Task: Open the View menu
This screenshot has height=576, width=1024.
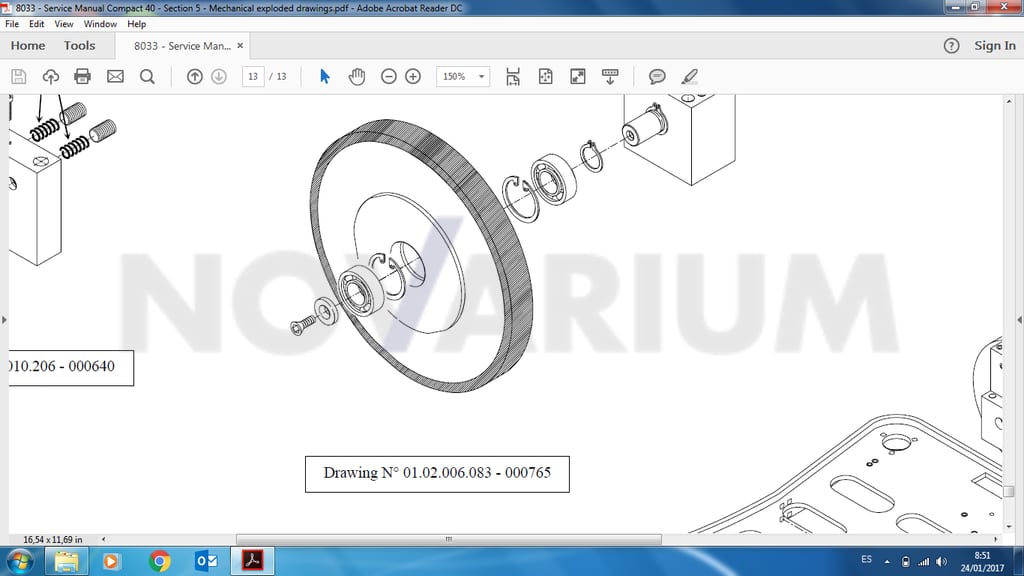Action: pos(63,24)
